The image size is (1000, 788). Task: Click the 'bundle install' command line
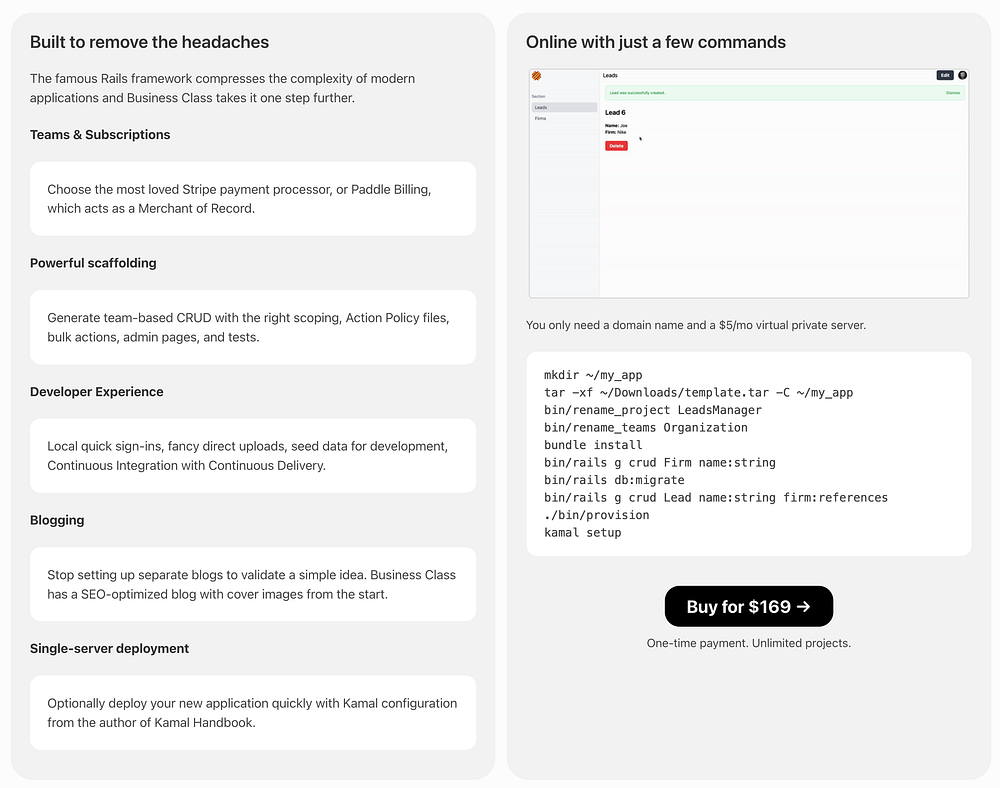click(x=593, y=445)
